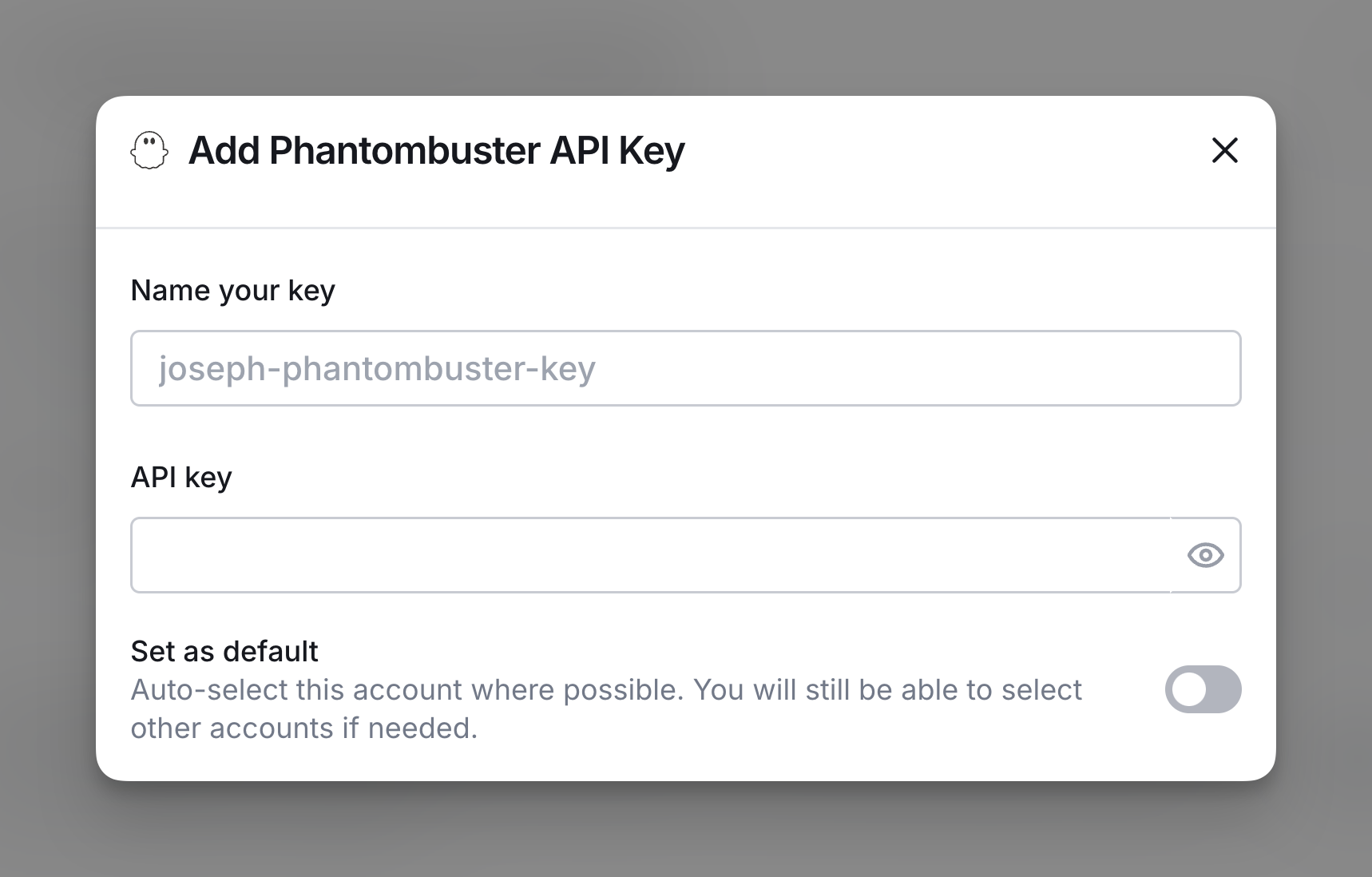Click empty header space beside the title
This screenshot has height=877, width=1372.
click(942, 150)
